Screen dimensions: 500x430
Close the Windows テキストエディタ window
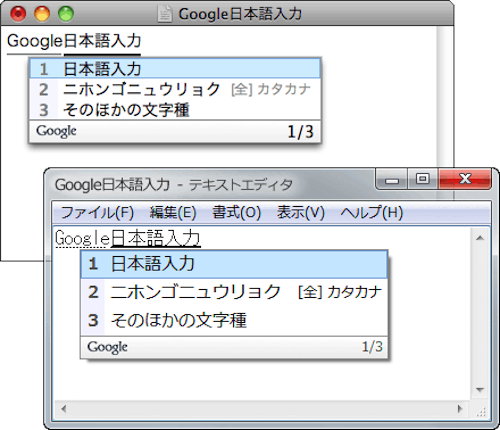465,179
